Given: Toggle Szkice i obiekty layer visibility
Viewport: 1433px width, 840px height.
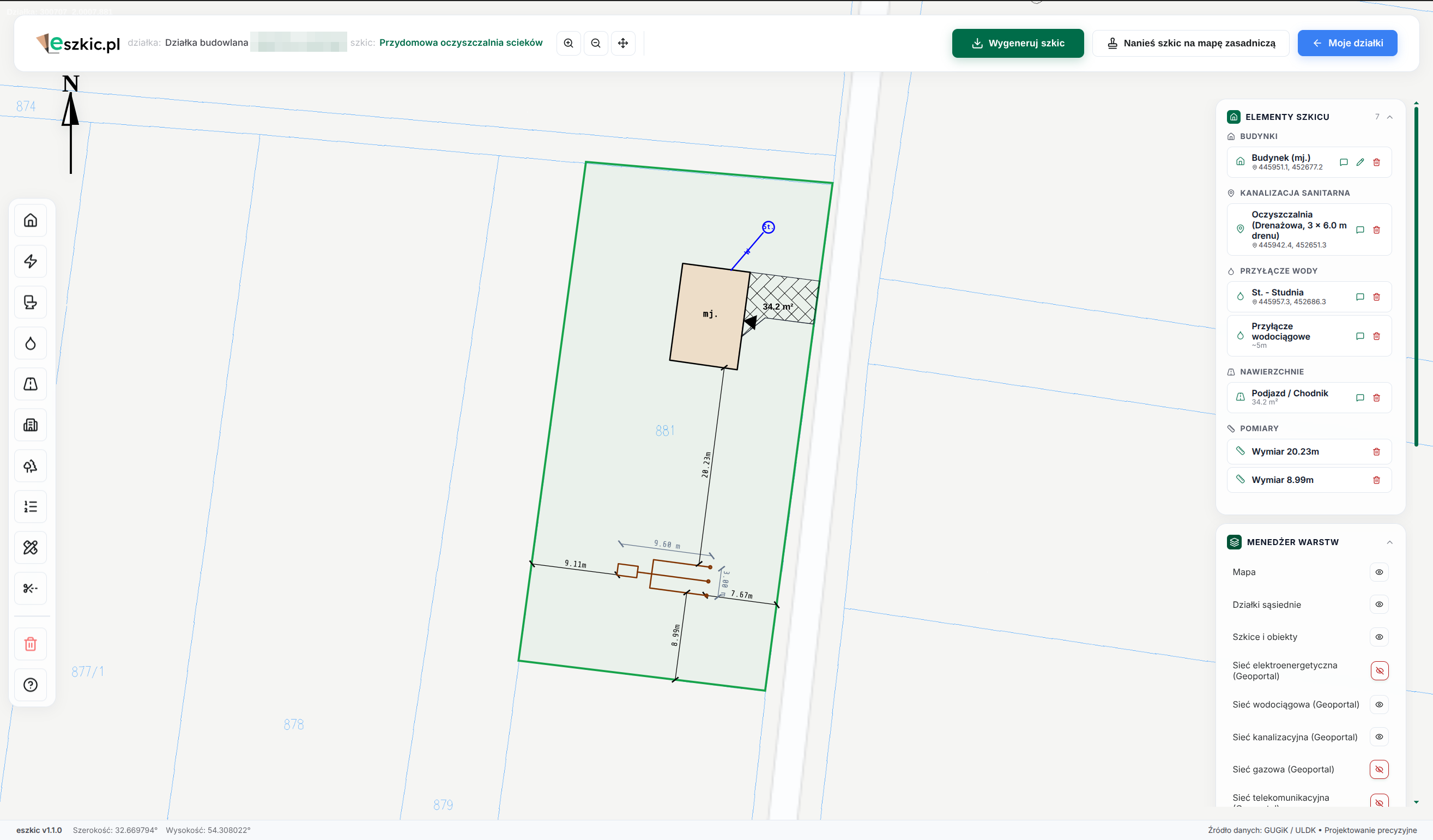Looking at the screenshot, I should (1380, 637).
